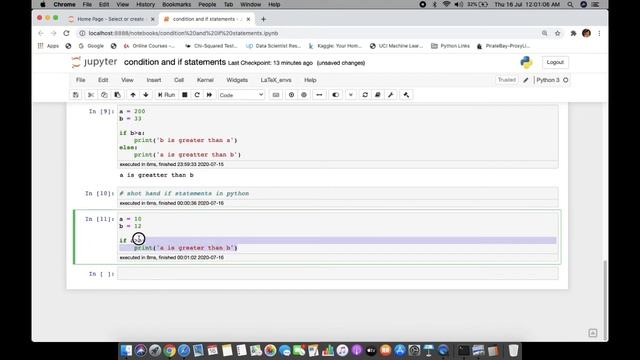Open the Widgets menu
Image resolution: width=640 pixels, height=360 pixels.
point(237,80)
